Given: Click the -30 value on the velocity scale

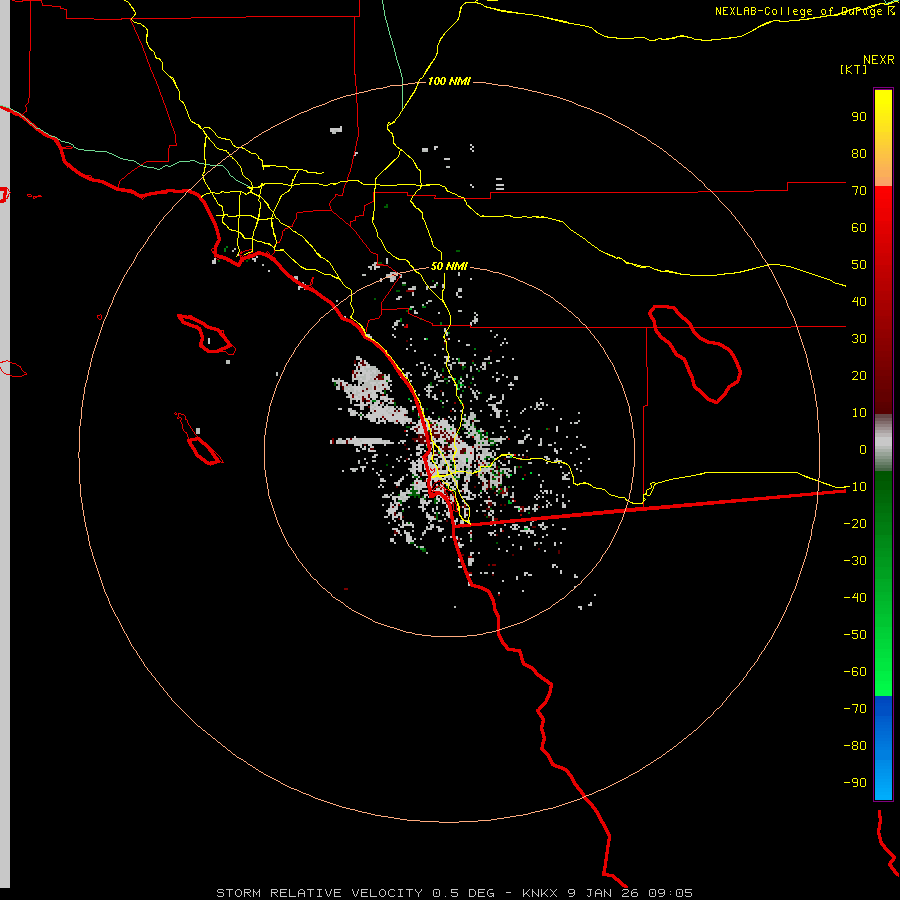Looking at the screenshot, I should [x=855, y=561].
